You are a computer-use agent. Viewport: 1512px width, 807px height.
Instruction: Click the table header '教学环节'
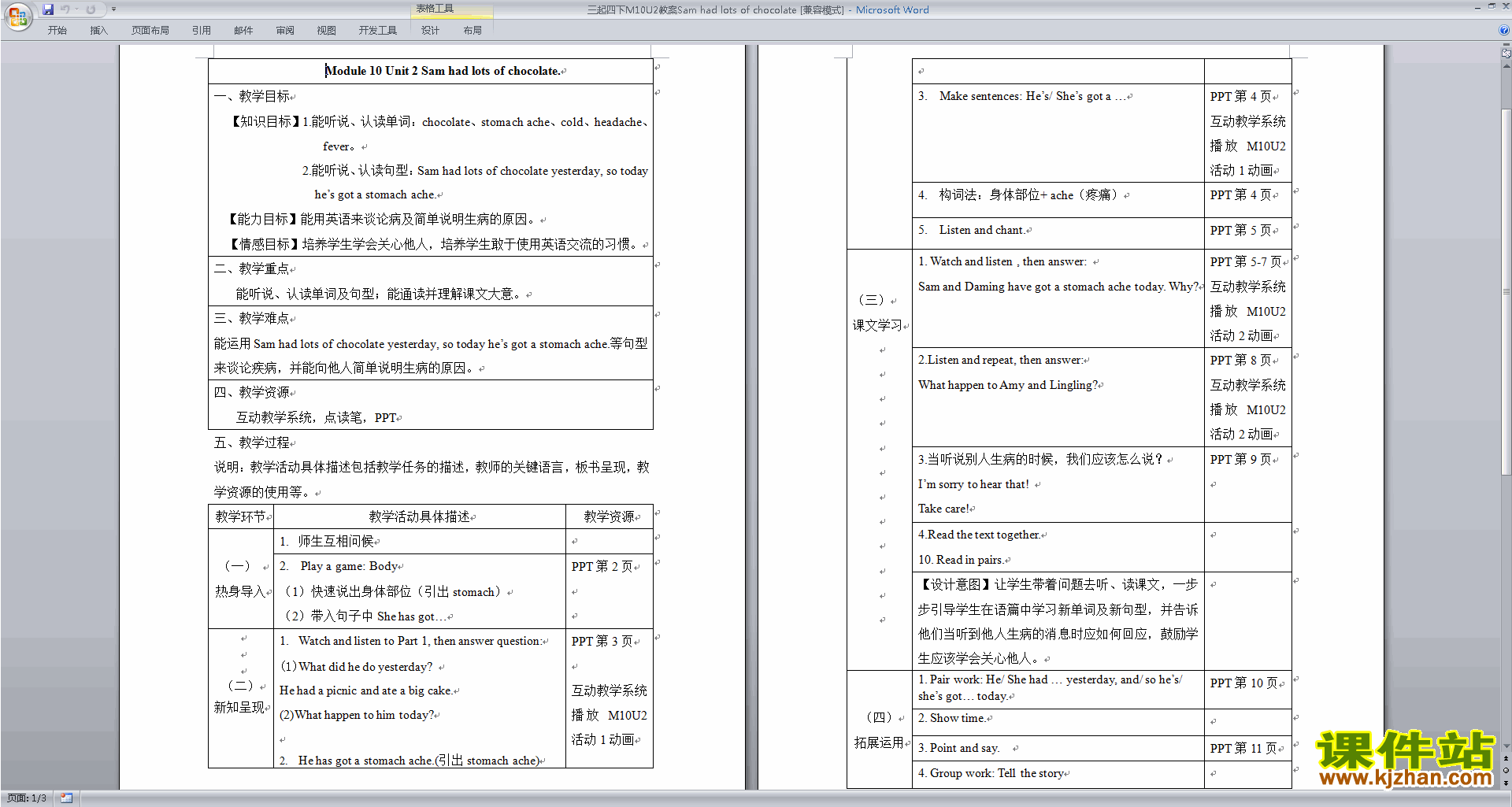(x=240, y=516)
